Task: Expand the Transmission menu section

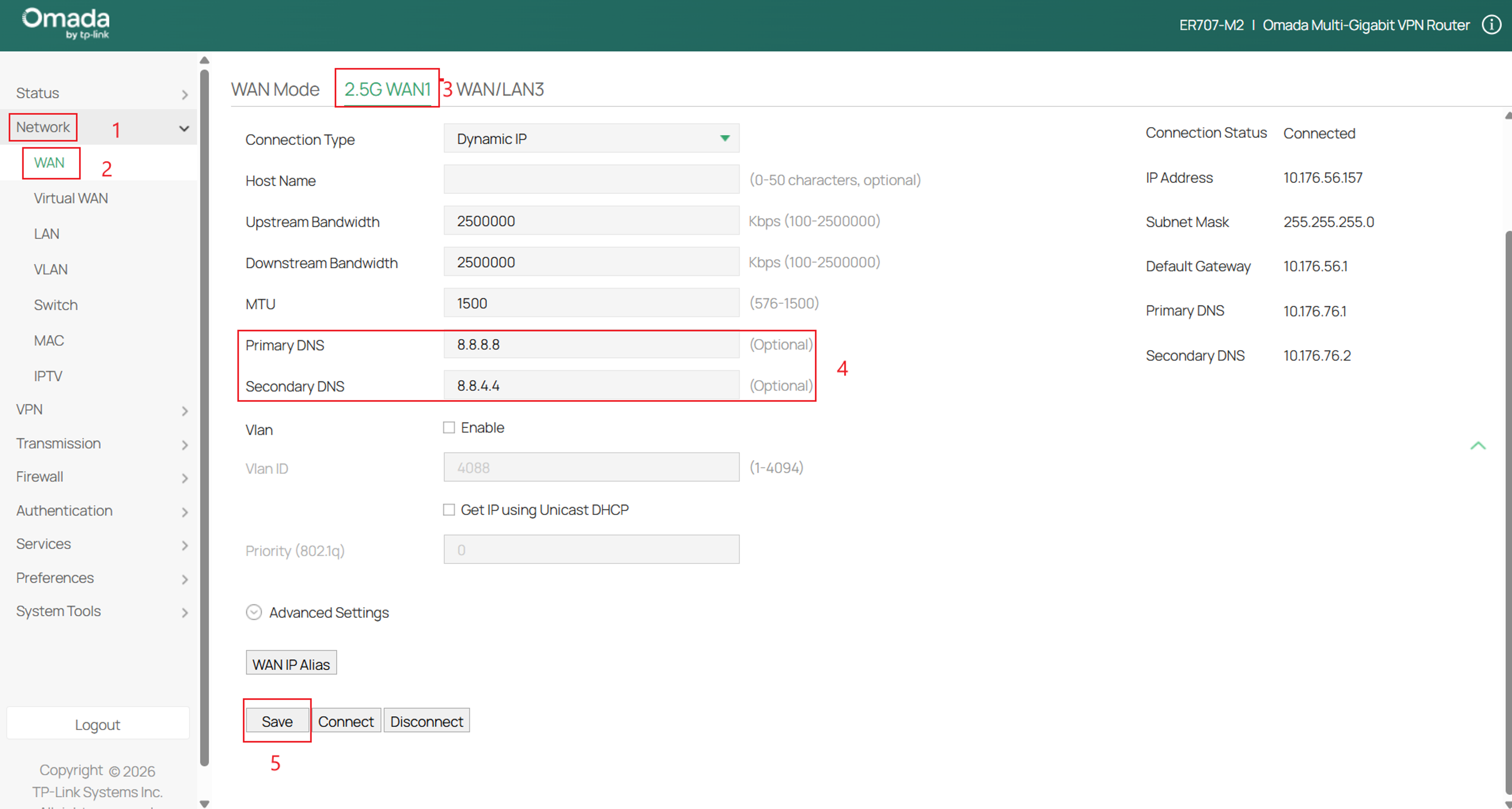Action: pos(99,443)
